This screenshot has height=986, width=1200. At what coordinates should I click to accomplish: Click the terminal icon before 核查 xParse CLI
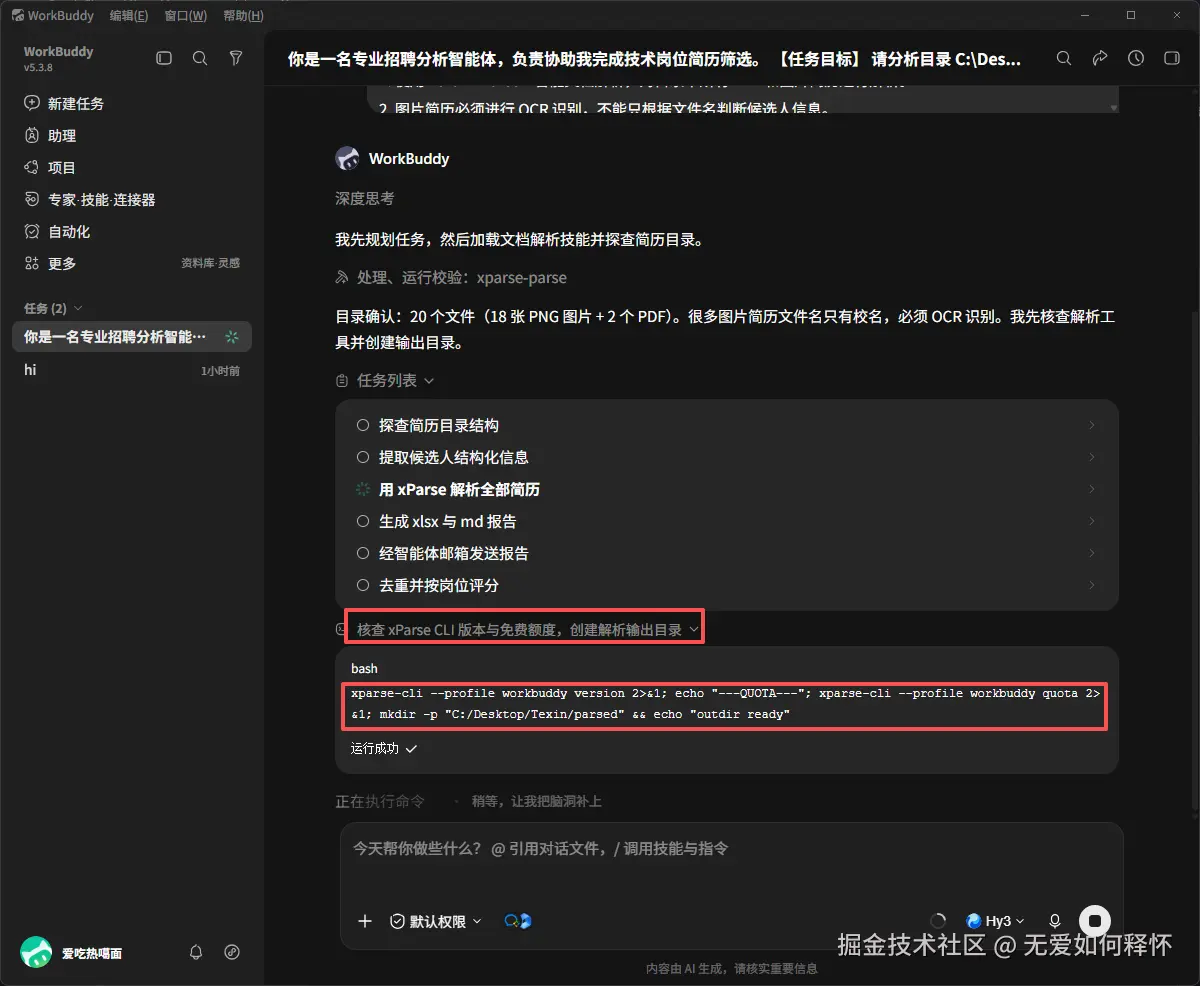341,629
